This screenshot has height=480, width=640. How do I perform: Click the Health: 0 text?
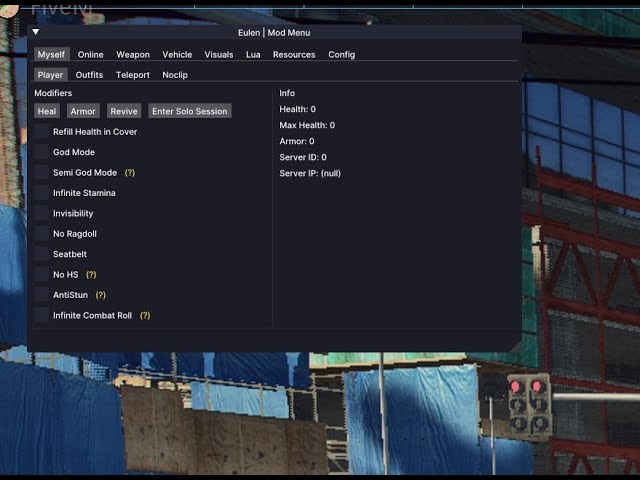click(x=298, y=109)
